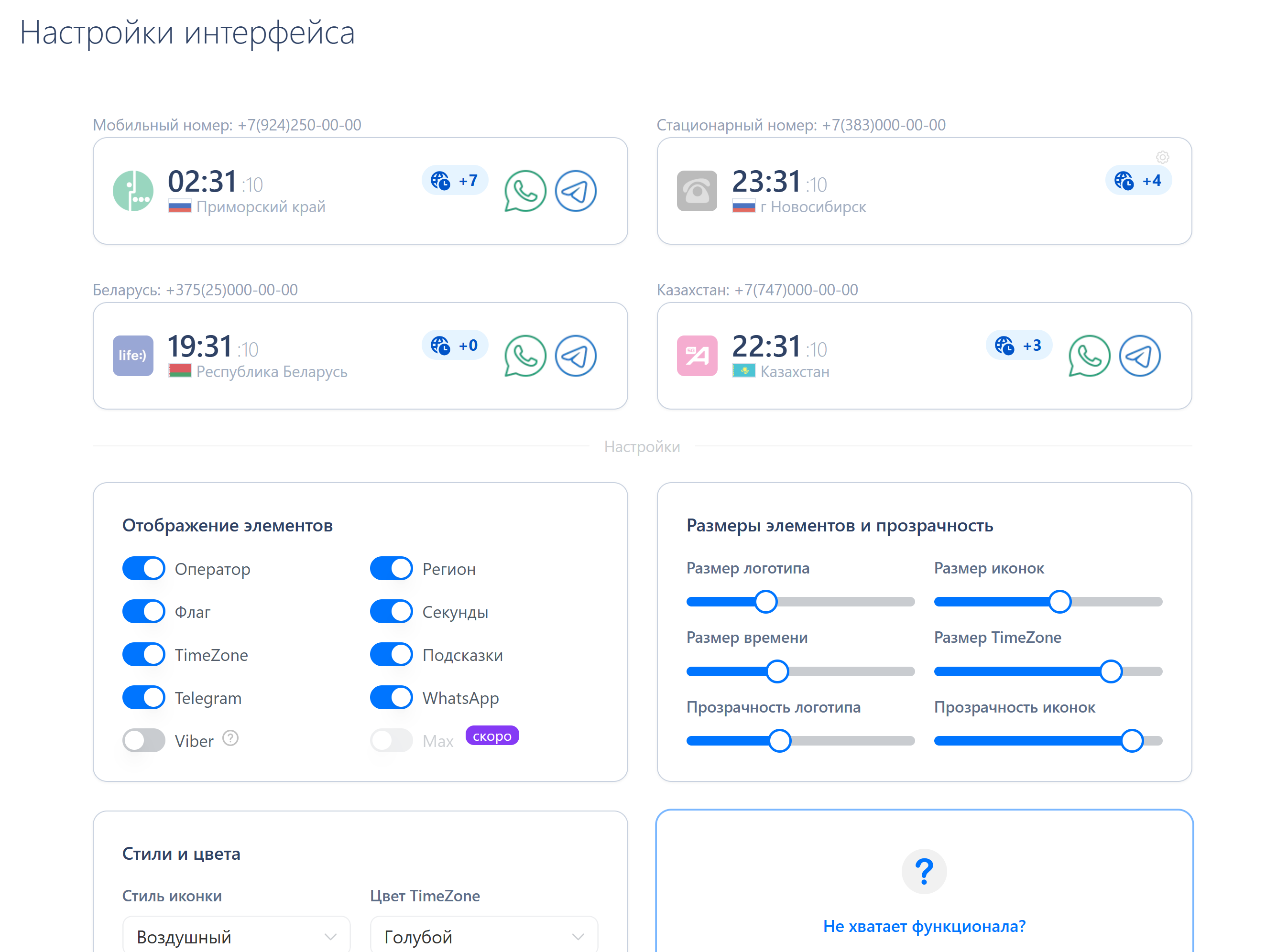The width and height of the screenshot is (1266, 952).
Task: Click the life:) operator logo
Action: tap(133, 356)
